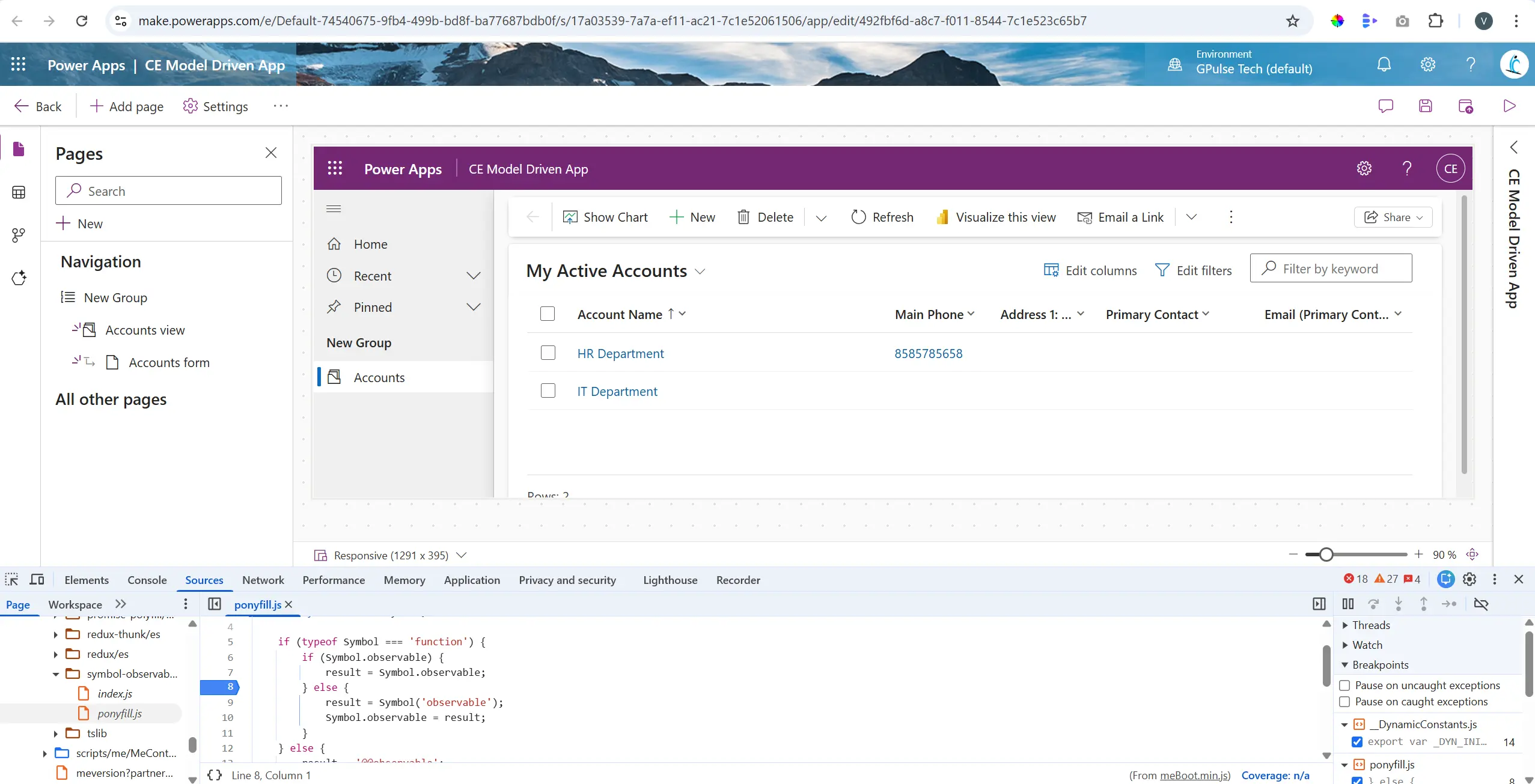Screen dimensions: 1535x784
Task: Switch to the Workspace sources tab
Action: tap(75, 604)
